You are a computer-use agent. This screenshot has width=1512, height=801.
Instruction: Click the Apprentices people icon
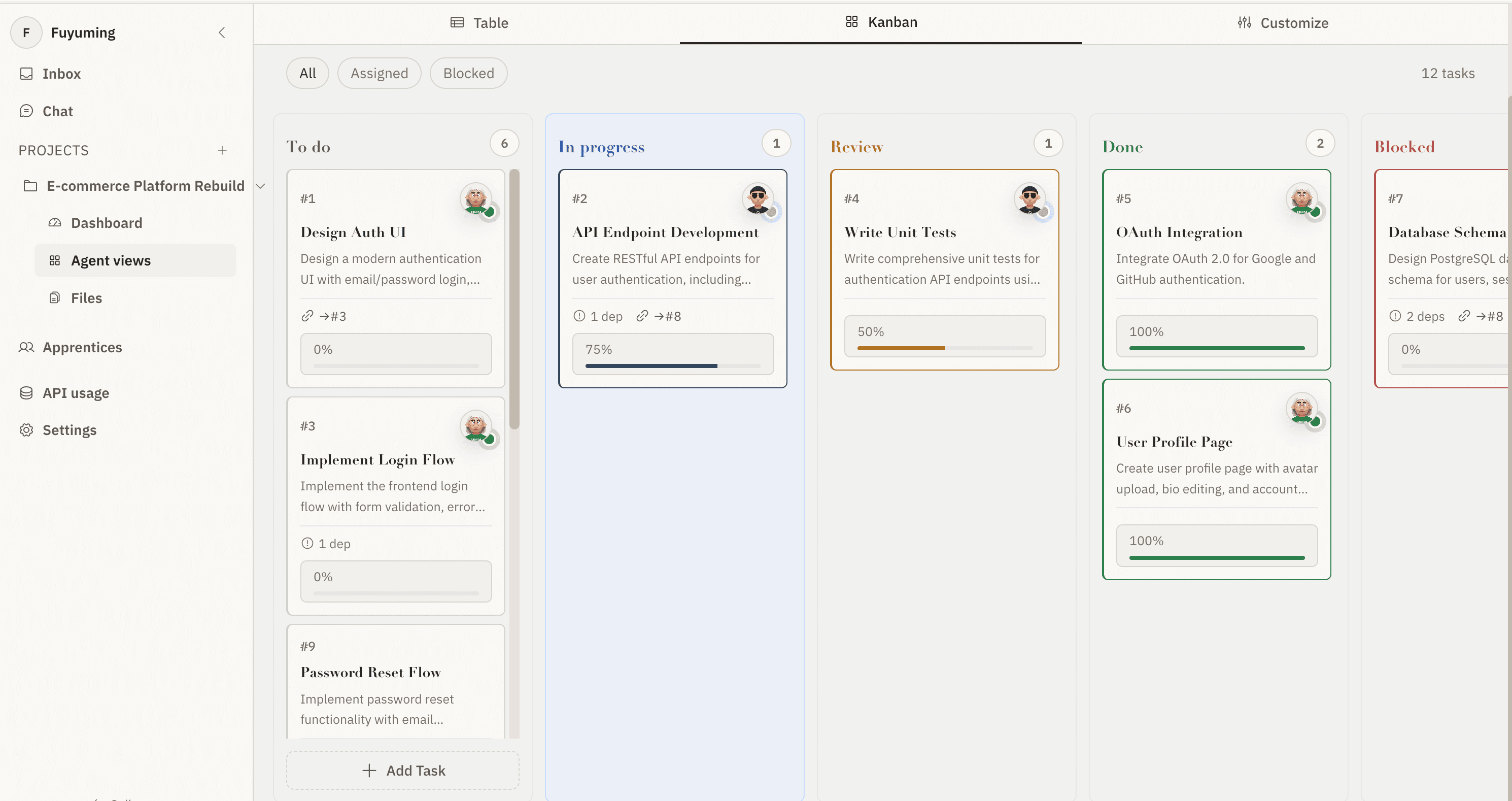pos(26,347)
